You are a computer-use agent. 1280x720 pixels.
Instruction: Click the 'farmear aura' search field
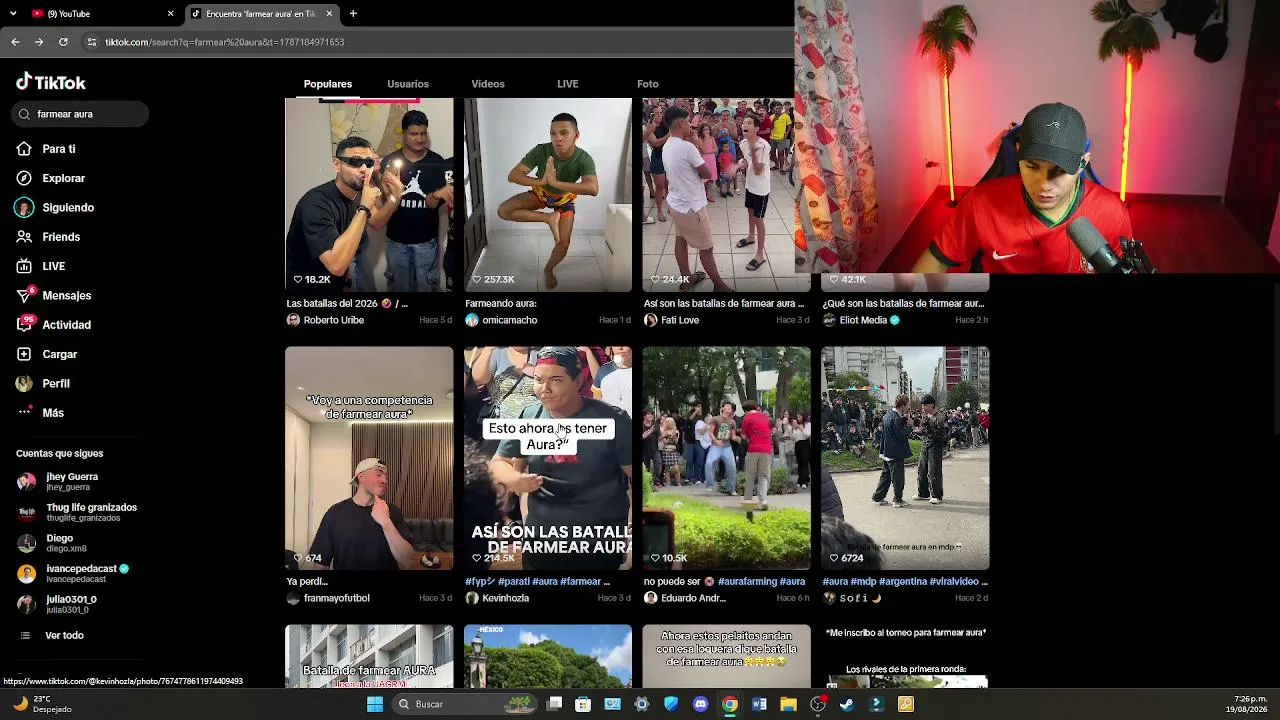(x=81, y=114)
